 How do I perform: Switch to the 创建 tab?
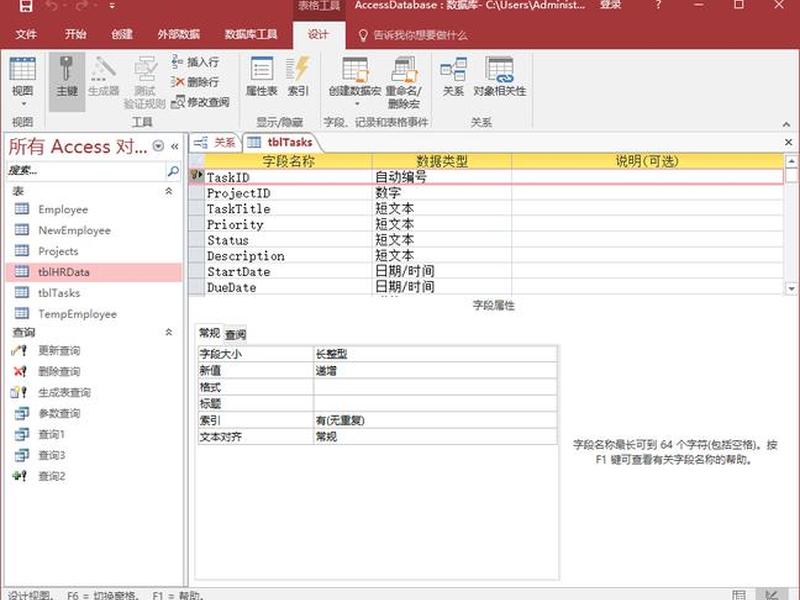coord(121,34)
